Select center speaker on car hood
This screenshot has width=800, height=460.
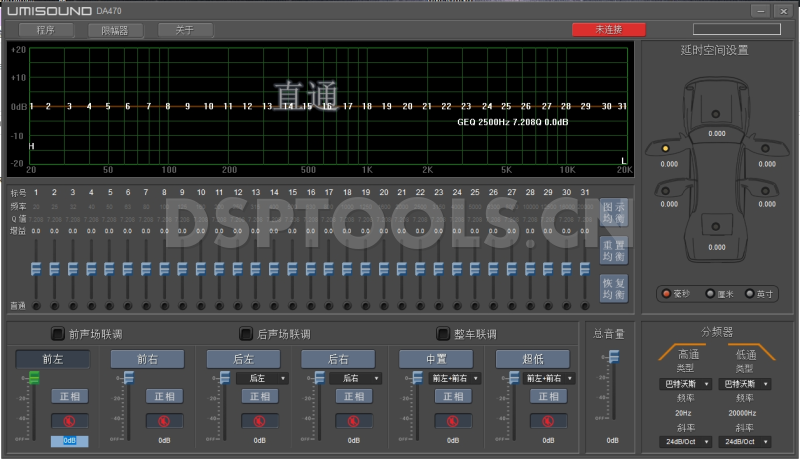click(x=716, y=114)
